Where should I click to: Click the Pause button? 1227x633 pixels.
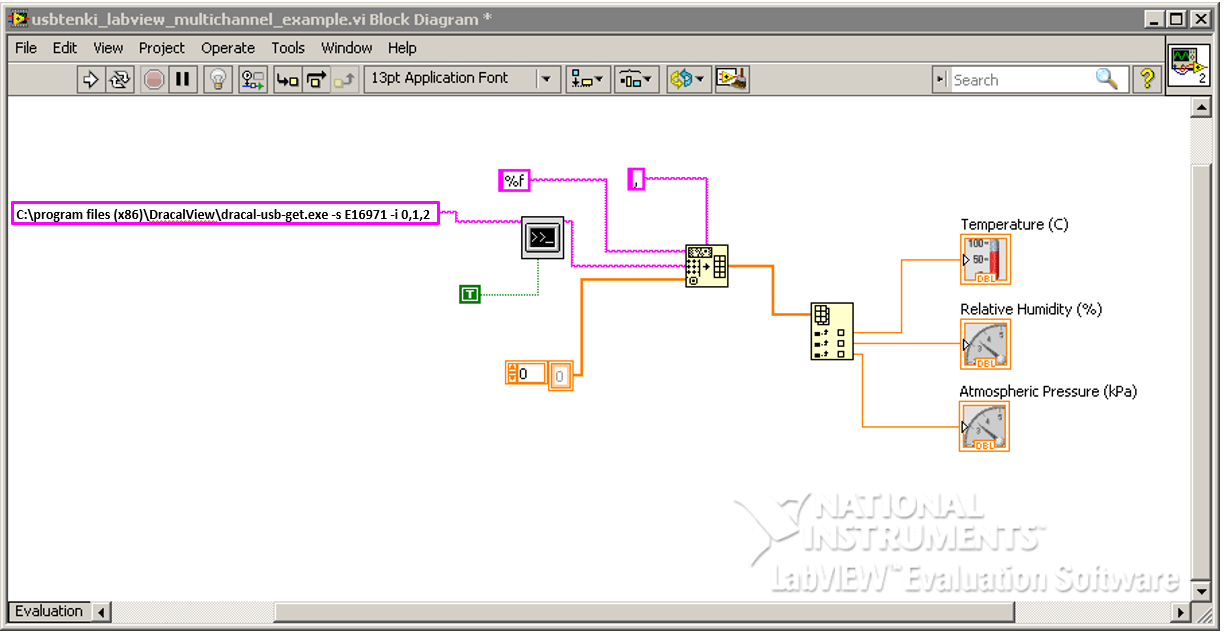tap(183, 80)
